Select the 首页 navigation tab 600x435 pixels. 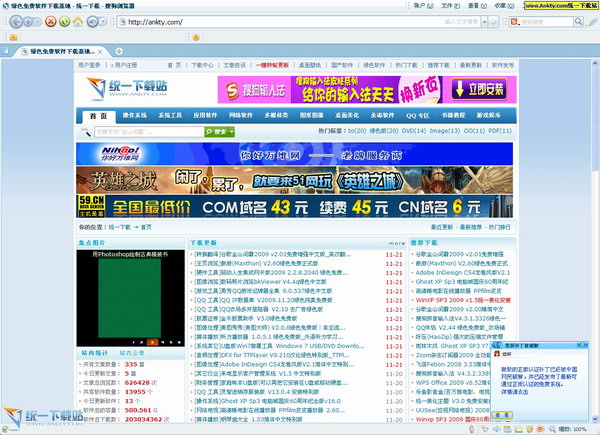tap(98, 116)
